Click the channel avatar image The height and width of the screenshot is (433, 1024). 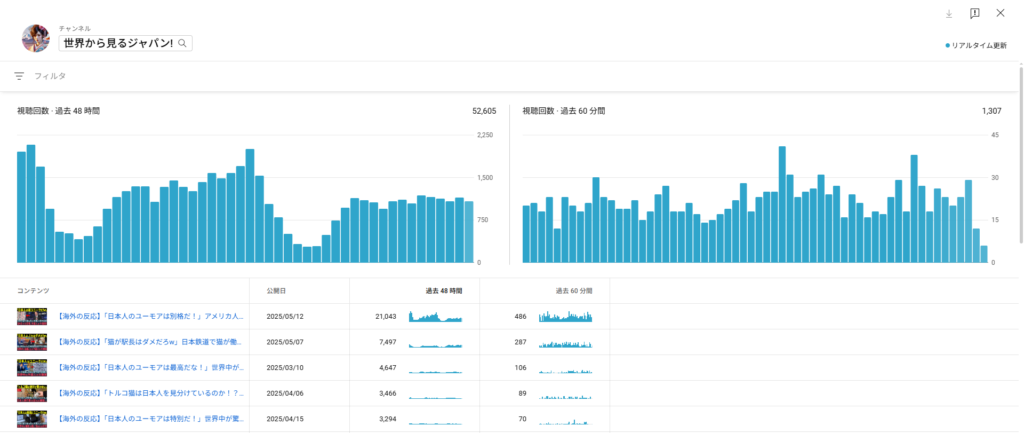(x=36, y=39)
